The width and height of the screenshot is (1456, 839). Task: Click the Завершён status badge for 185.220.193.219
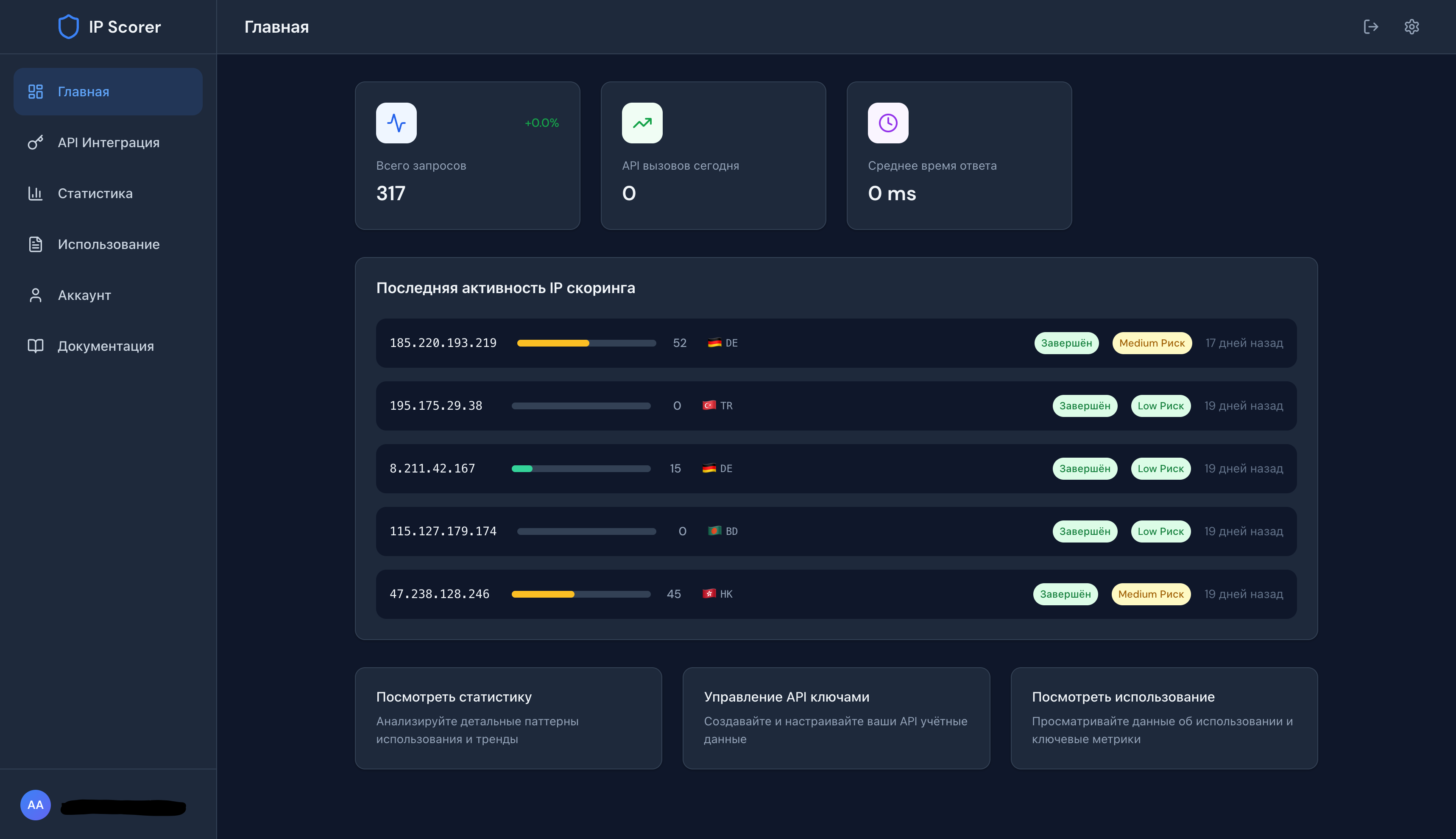[x=1067, y=343]
